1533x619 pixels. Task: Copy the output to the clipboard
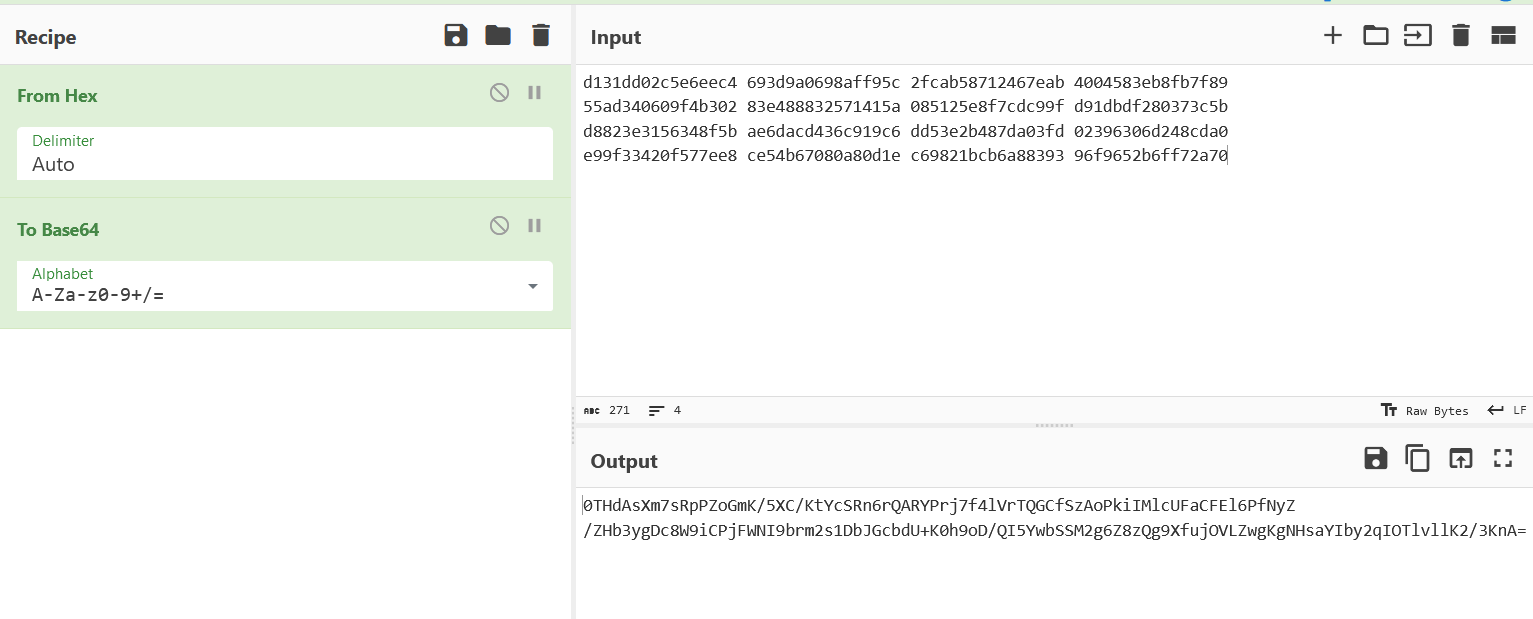pos(1418,459)
